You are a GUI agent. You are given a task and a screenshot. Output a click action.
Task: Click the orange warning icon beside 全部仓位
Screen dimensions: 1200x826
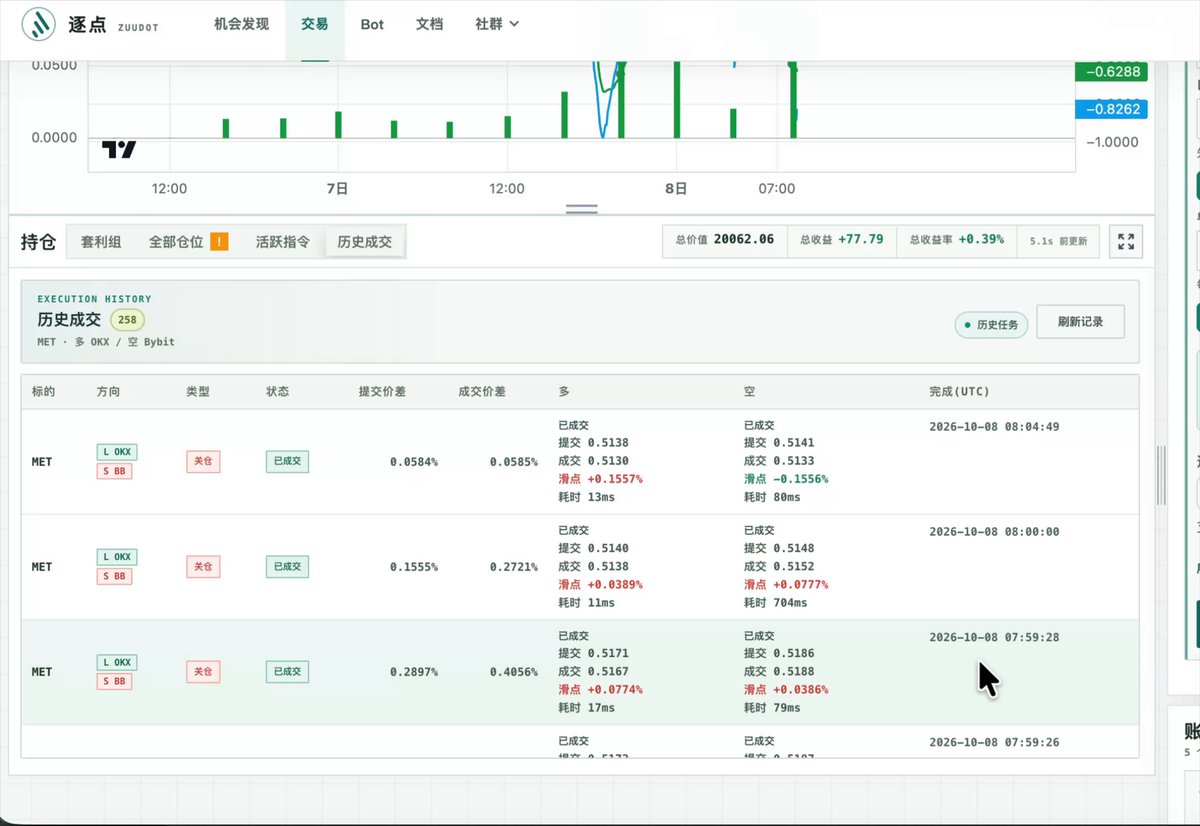219,241
